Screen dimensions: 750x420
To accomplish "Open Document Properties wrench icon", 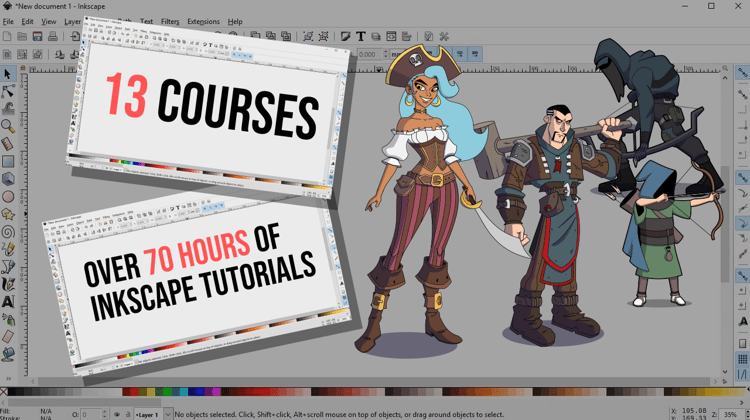I will 444,36.
